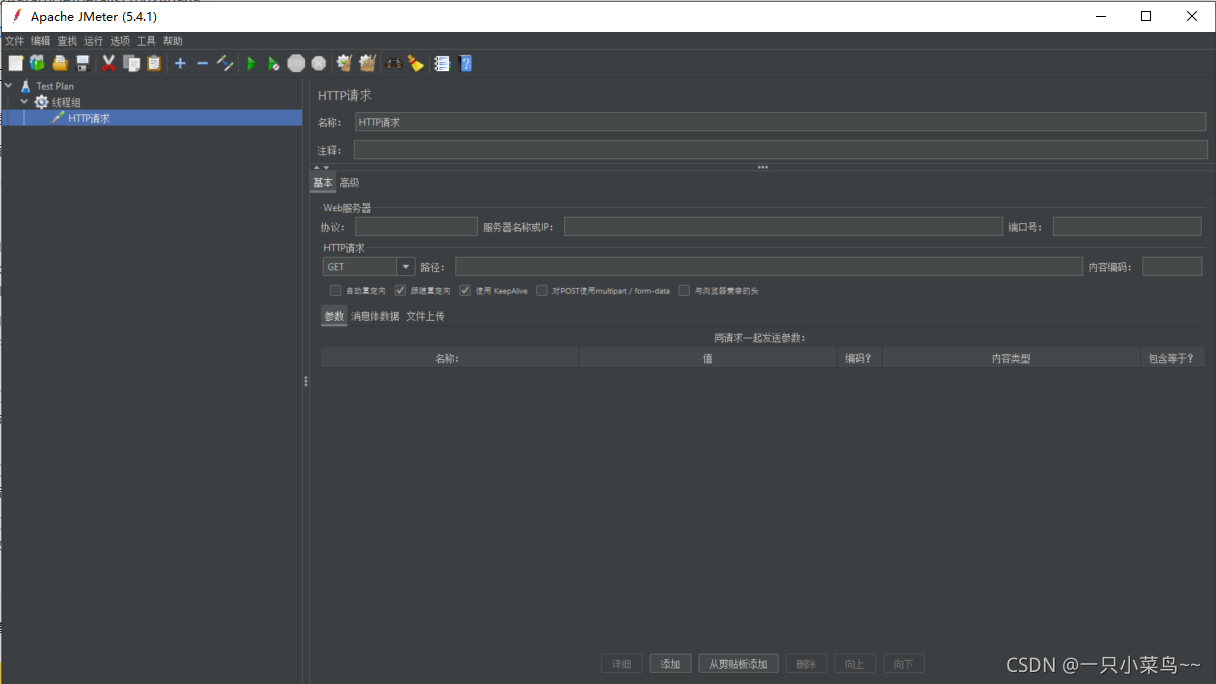
Task: Open the 帮助 menu
Action: click(173, 41)
